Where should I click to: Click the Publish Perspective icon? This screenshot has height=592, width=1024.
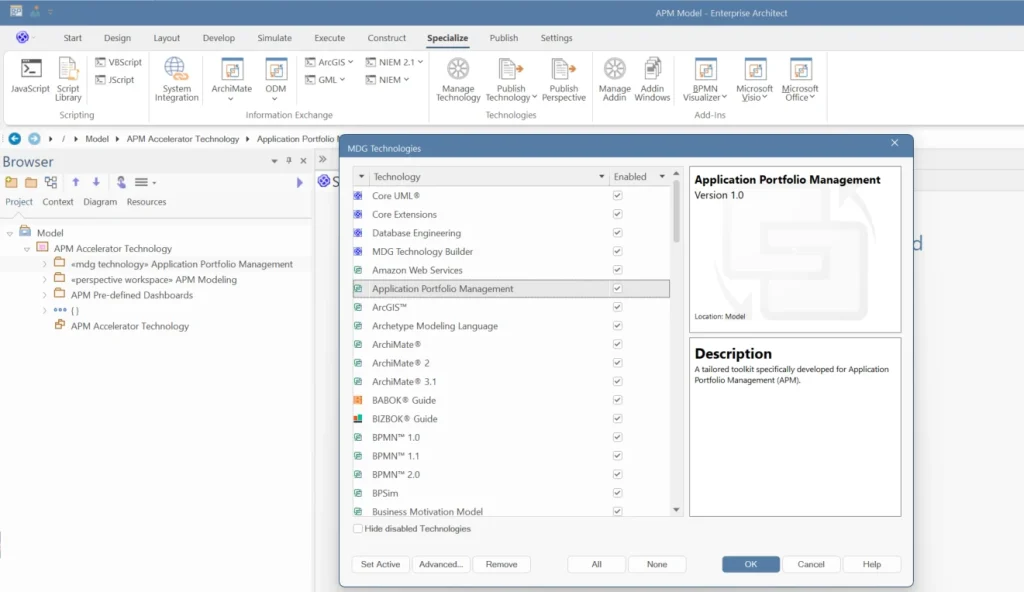564,69
